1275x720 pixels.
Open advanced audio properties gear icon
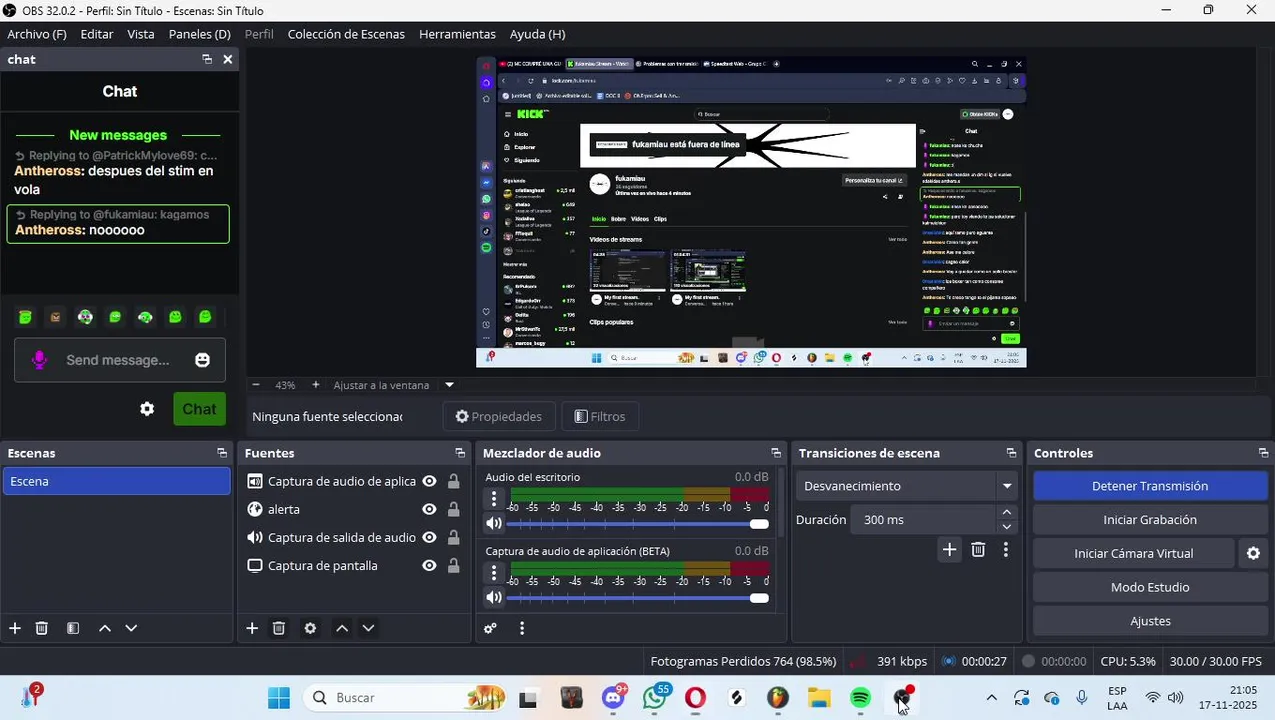coord(490,628)
